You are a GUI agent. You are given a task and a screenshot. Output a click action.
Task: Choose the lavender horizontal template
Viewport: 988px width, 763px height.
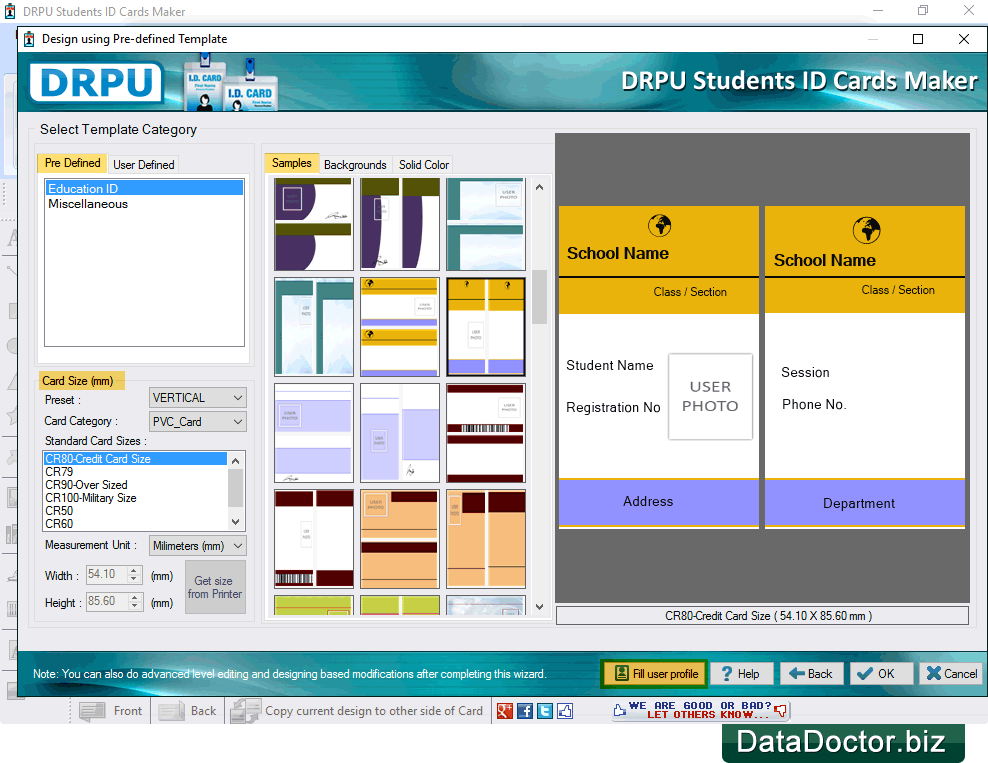tap(314, 433)
